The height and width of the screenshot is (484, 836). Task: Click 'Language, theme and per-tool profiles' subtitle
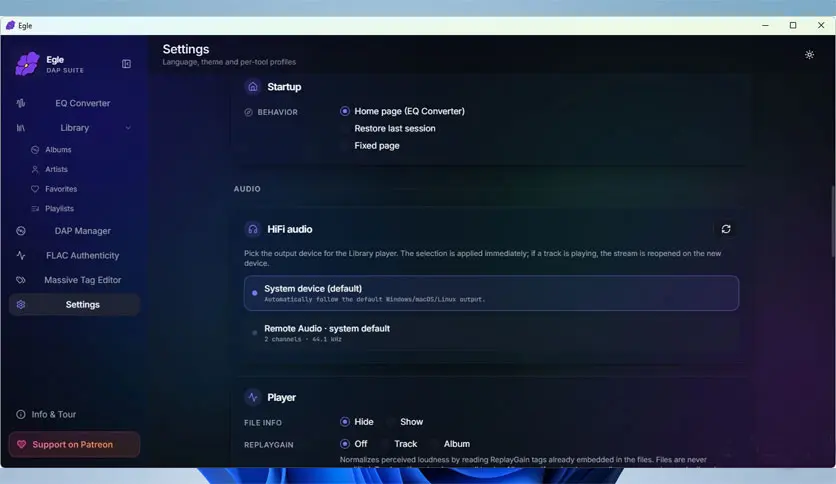(229, 62)
